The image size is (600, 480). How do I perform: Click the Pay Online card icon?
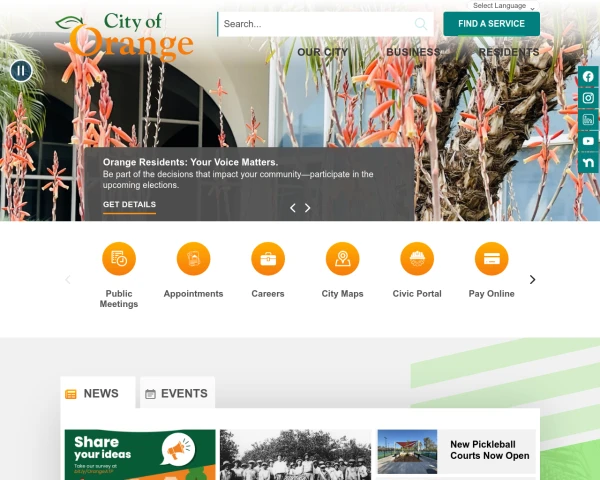[491, 258]
